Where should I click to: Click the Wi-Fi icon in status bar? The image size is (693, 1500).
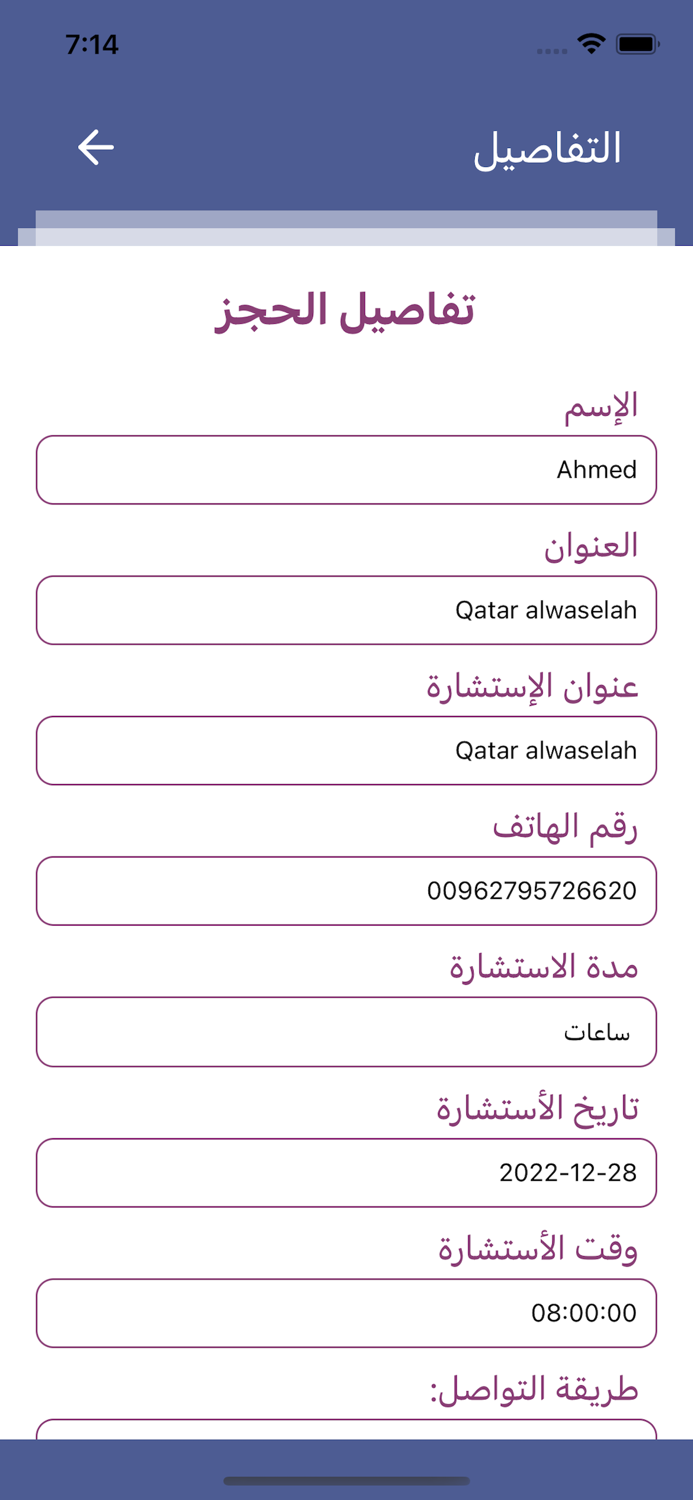point(592,42)
